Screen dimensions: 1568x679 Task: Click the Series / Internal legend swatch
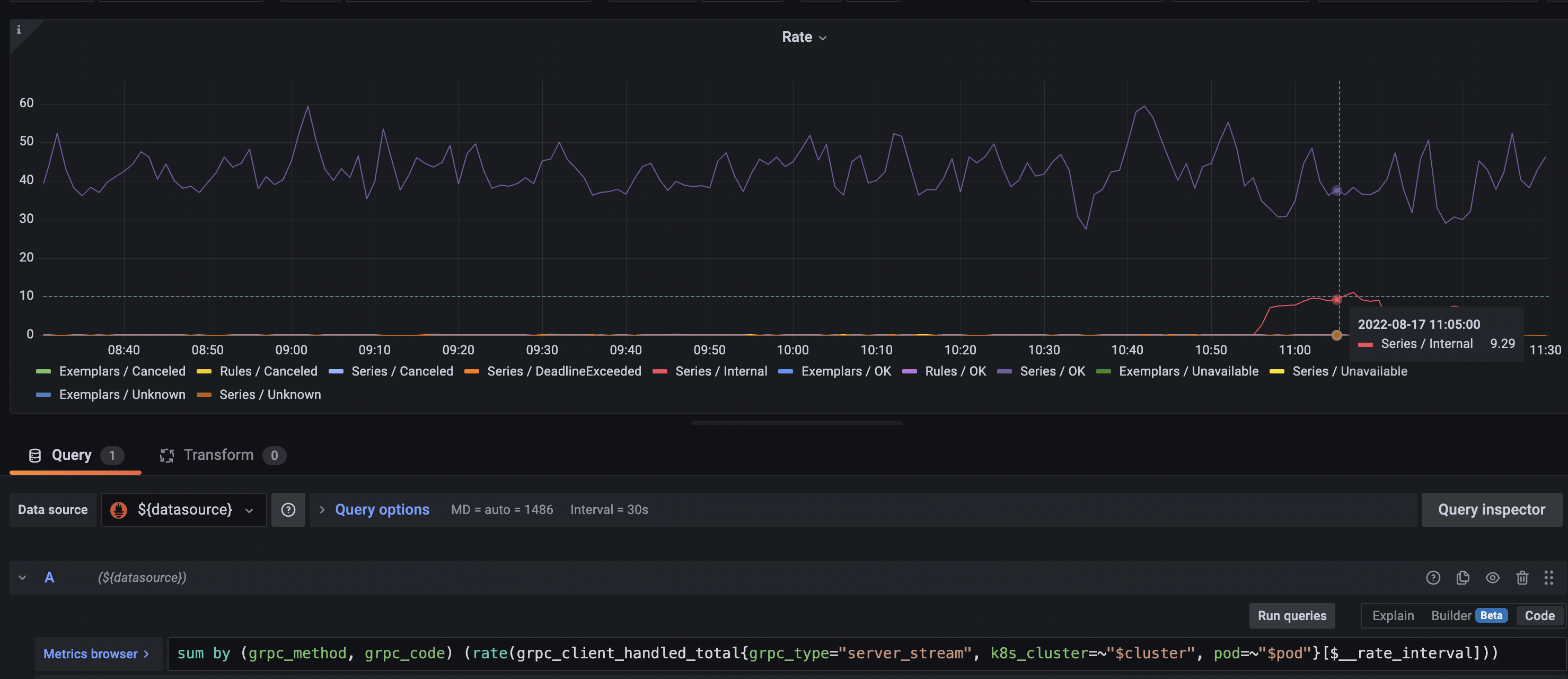[660, 371]
